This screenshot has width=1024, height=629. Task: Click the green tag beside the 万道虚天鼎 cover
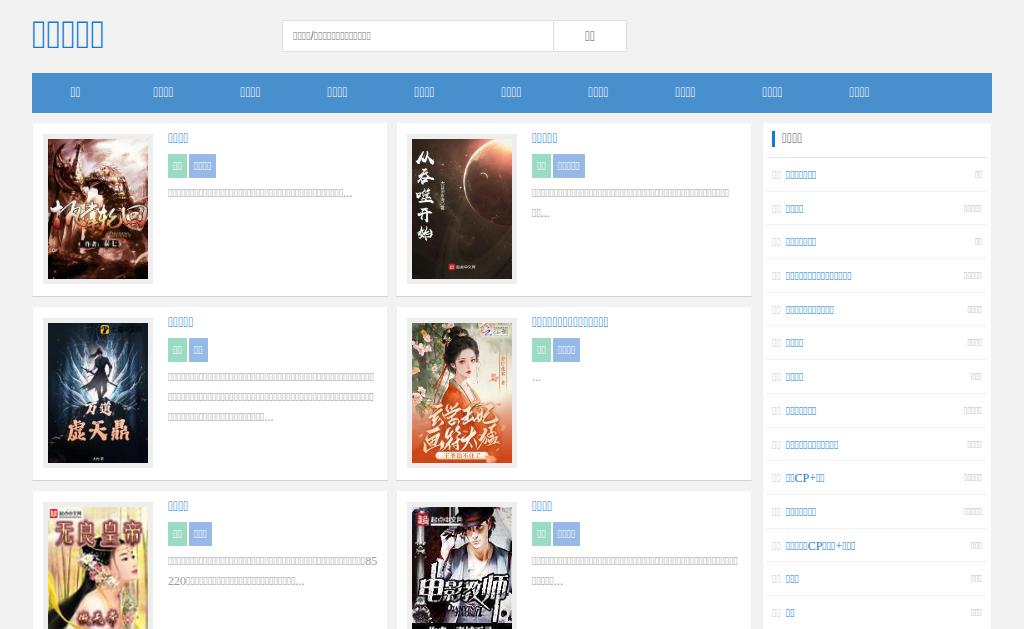tap(177, 350)
